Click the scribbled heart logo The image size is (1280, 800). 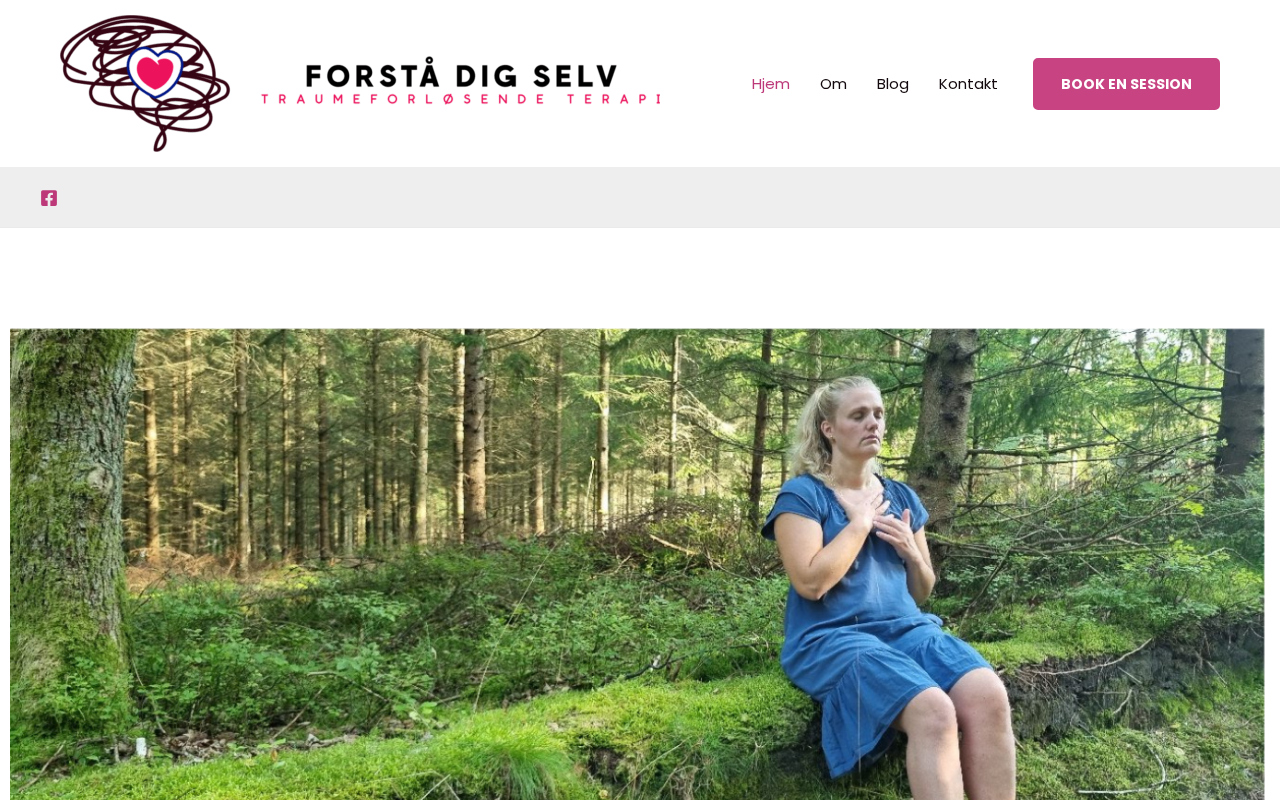[145, 83]
